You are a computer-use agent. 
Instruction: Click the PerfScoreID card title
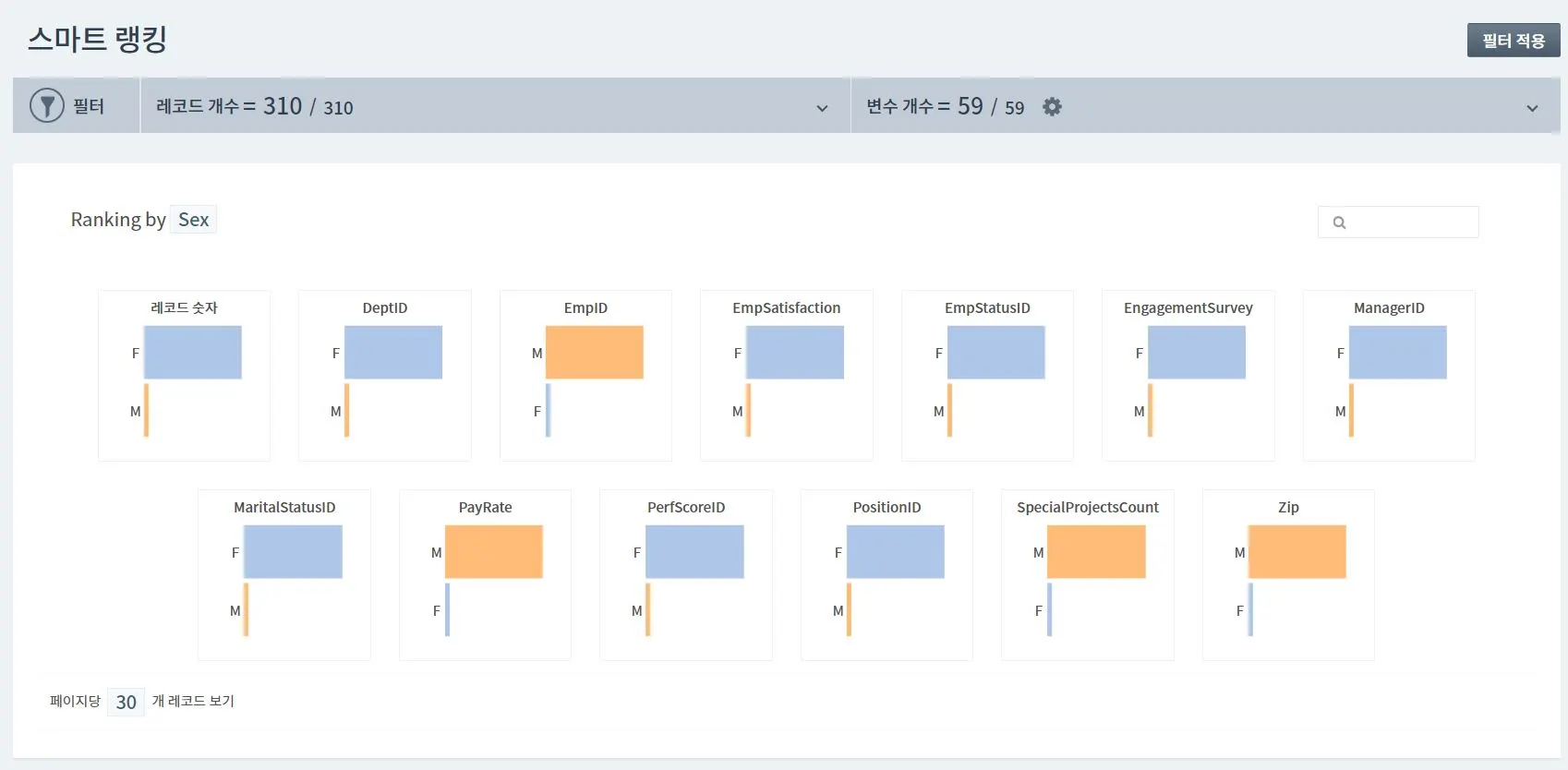[686, 508]
